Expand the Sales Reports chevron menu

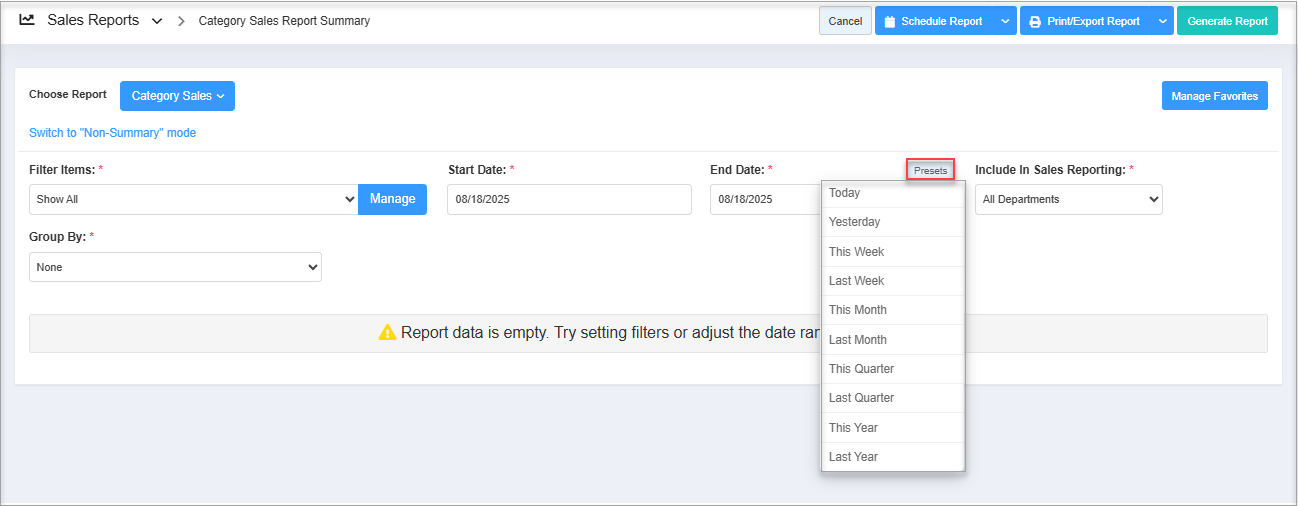click(x=157, y=21)
